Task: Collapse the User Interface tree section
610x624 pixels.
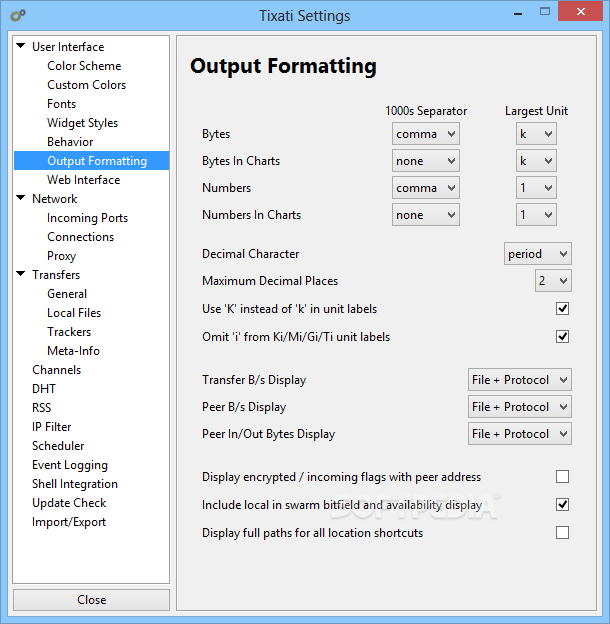Action: (x=21, y=46)
